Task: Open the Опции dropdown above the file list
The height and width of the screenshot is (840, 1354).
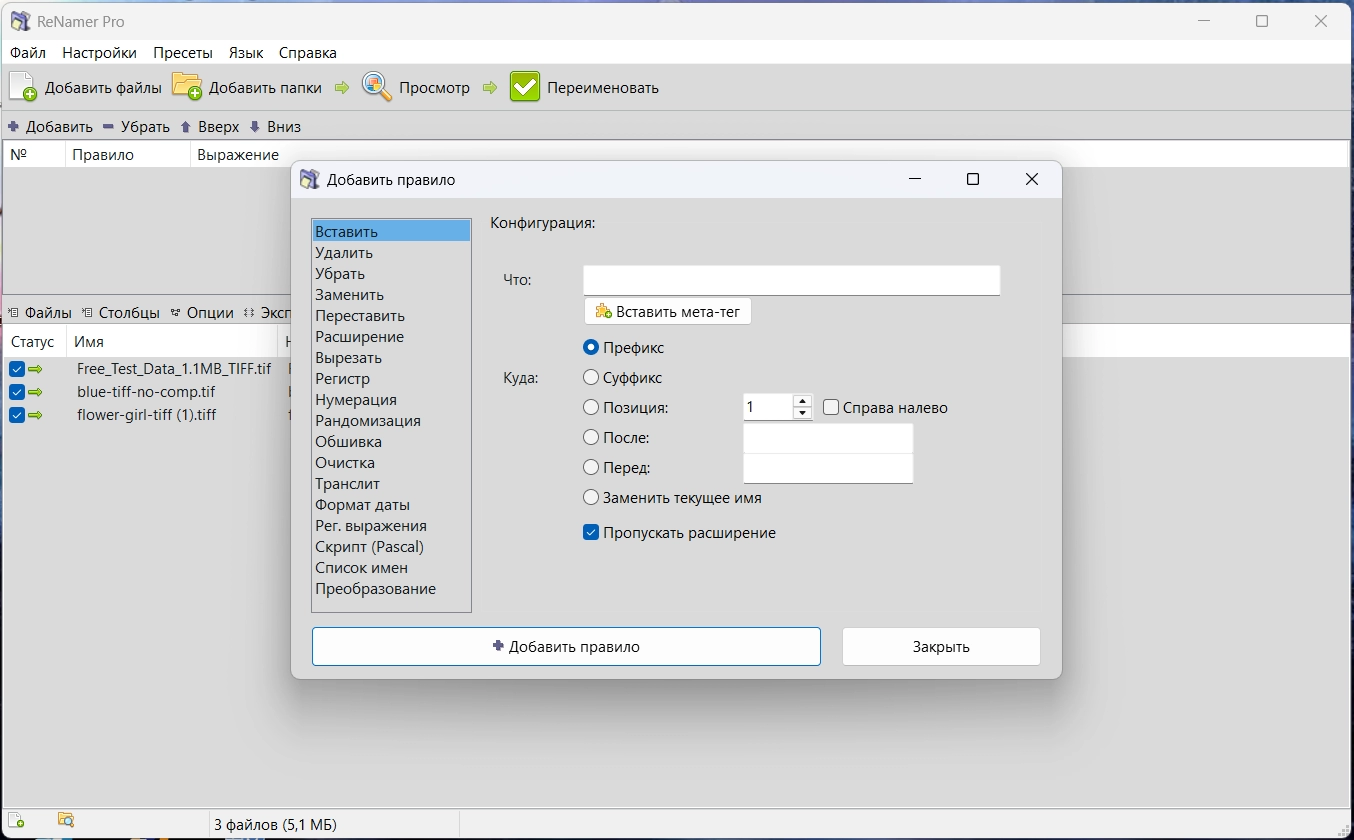Action: [x=202, y=313]
